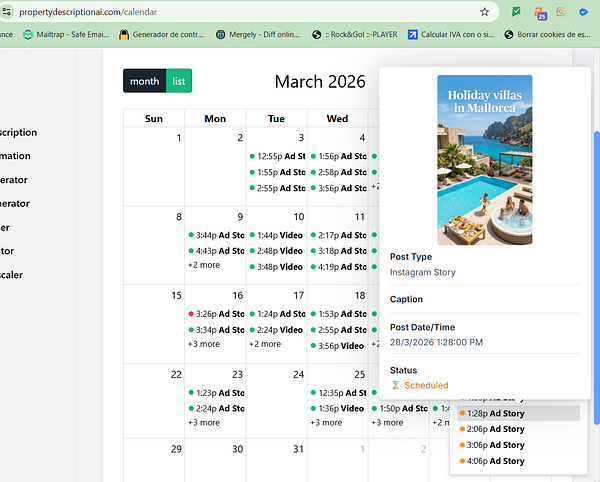Image resolution: width=600 pixels, height=482 pixels.
Task: Open the 2:48p Video on March 10
Action: click(277, 251)
